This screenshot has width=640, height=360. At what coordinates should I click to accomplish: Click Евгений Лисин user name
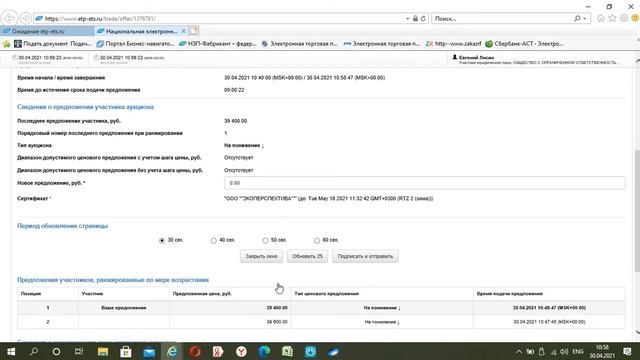tap(476, 58)
